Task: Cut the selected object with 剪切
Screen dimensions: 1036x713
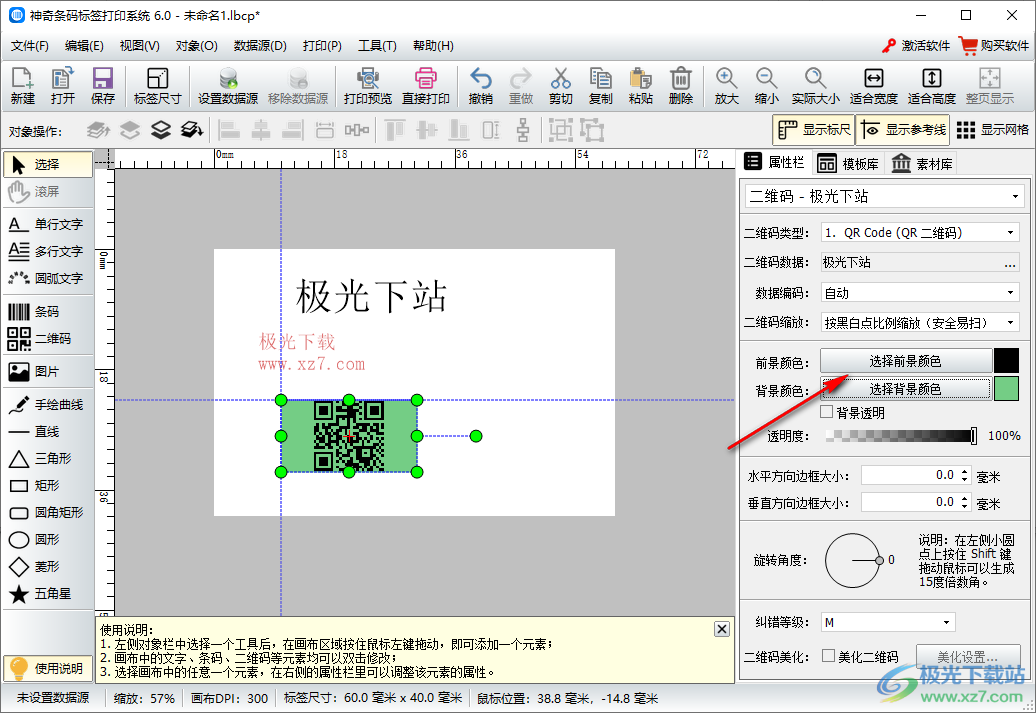Action: click(560, 86)
